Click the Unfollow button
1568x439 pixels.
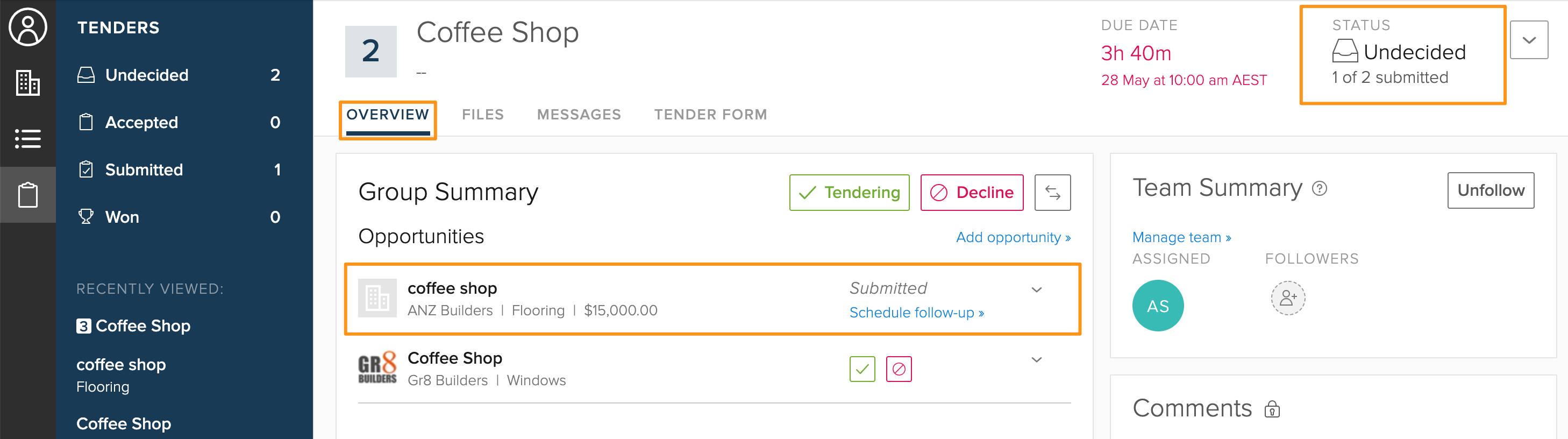point(1490,190)
